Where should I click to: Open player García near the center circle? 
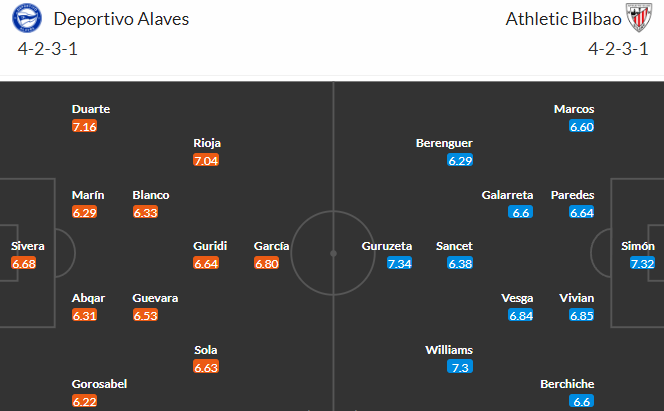pos(271,246)
